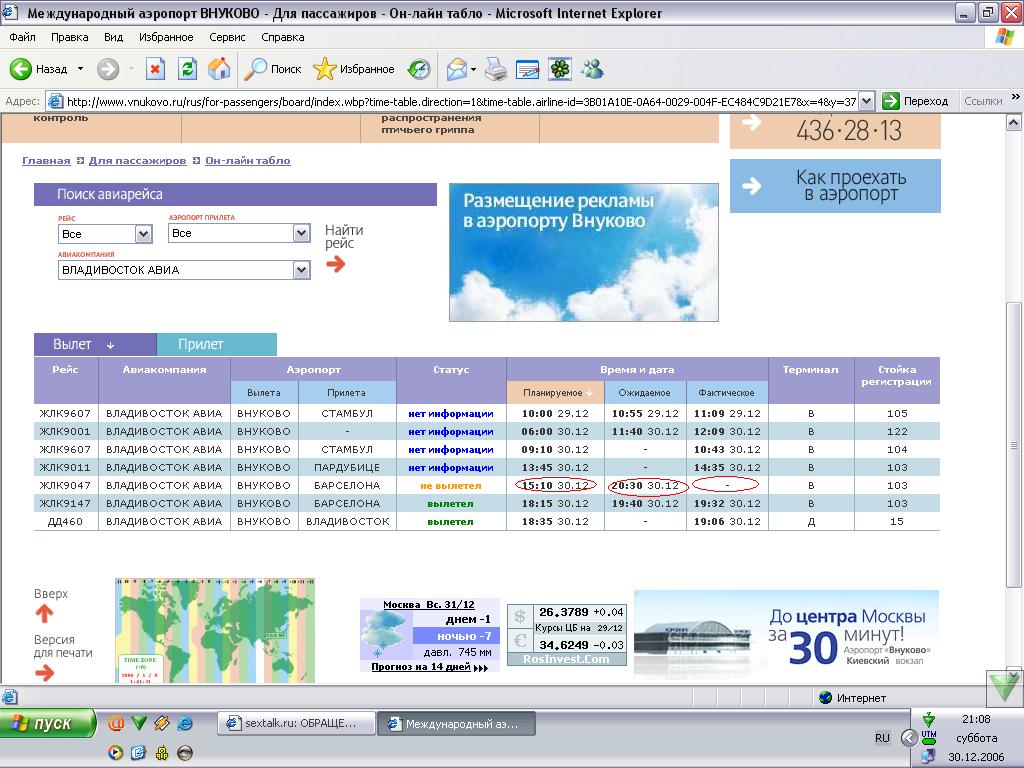The width and height of the screenshot is (1024, 768).
Task: Refresh the page using green arrows icon
Action: pos(187,69)
